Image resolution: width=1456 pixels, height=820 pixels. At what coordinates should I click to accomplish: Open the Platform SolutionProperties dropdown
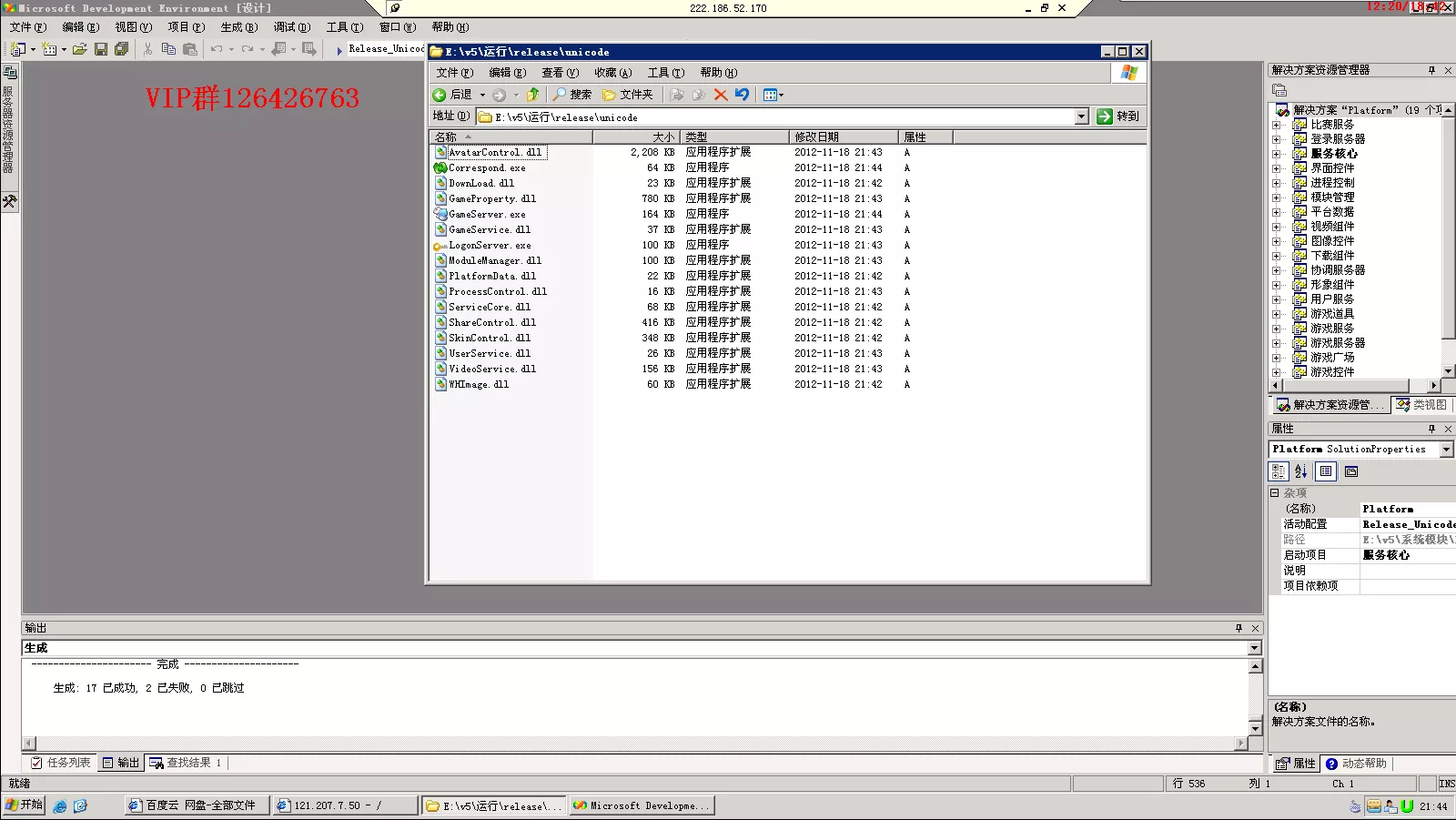(1446, 450)
